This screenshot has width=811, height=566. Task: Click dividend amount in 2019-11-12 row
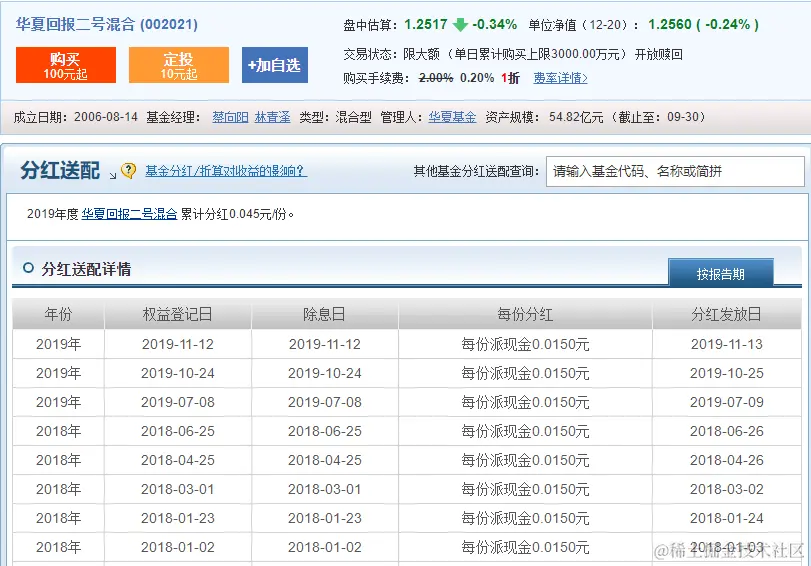pyautogui.click(x=525, y=344)
